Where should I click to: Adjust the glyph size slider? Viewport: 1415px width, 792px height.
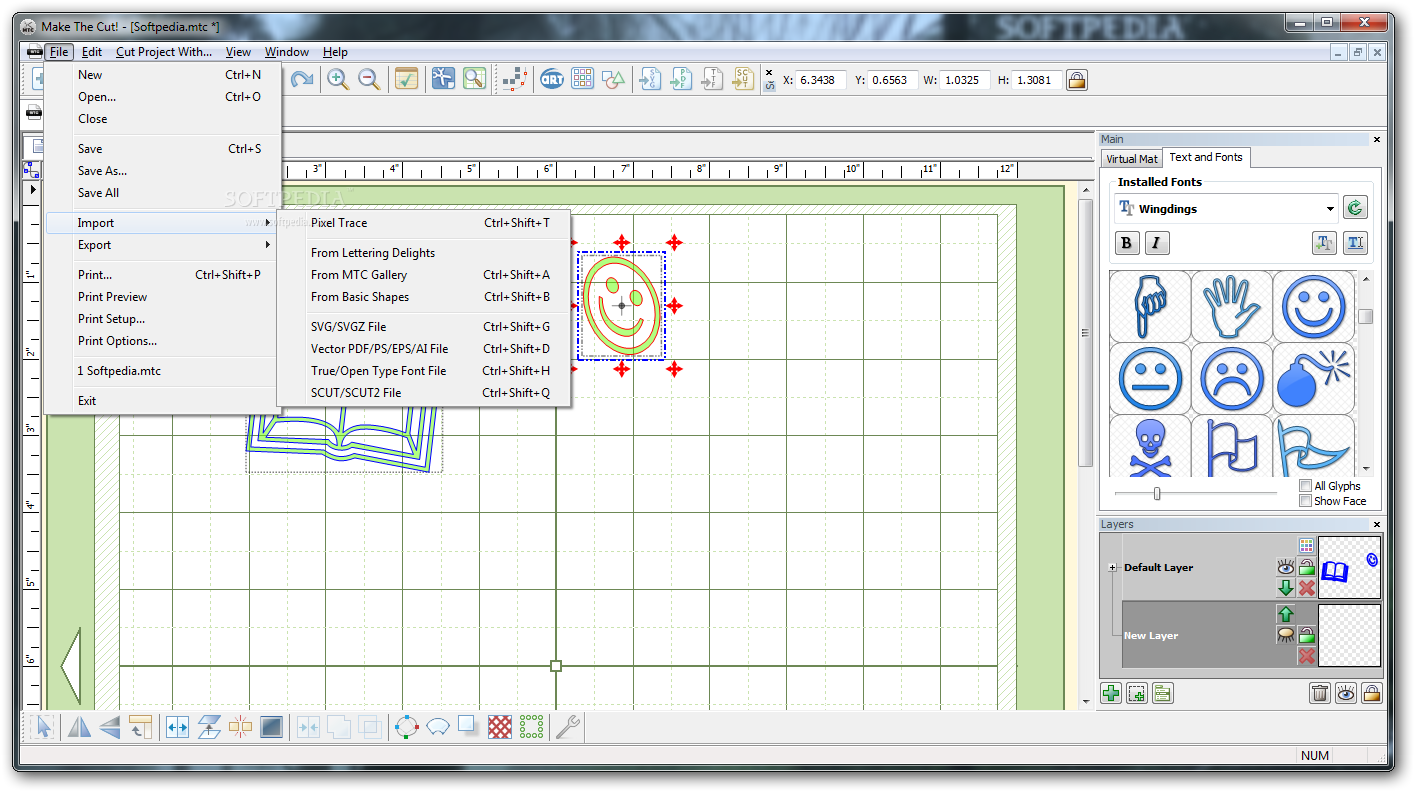1157,493
